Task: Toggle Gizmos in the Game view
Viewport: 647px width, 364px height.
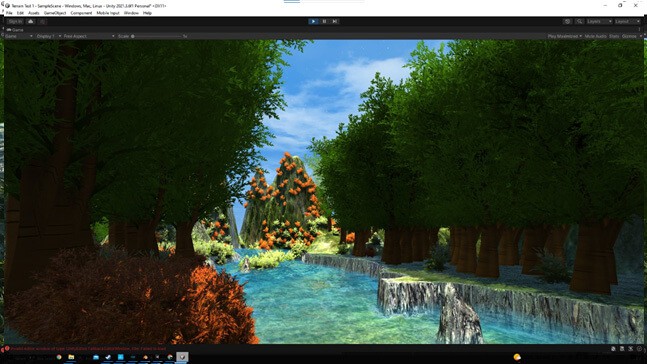Action: point(629,36)
